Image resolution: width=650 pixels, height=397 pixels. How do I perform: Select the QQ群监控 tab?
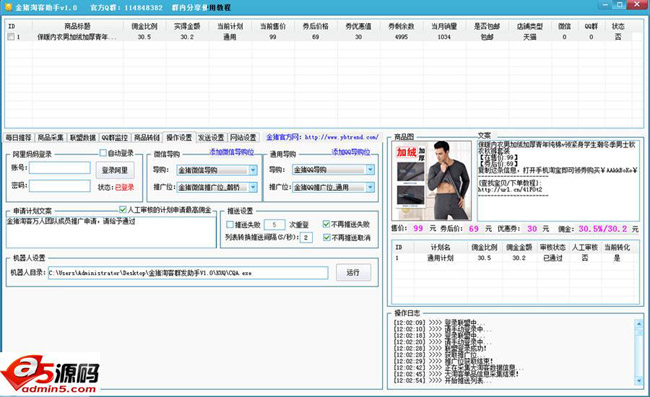115,138
